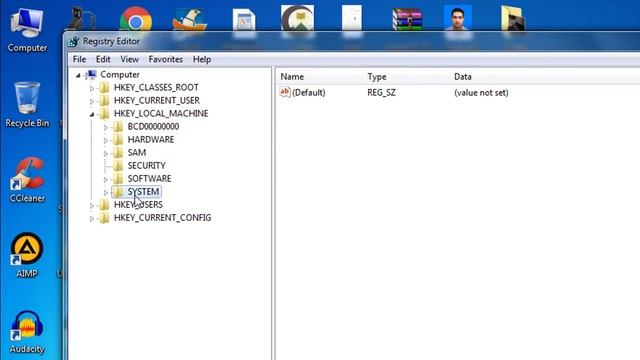Collapse the HKEY_LOCAL_MACHINE key
The width and height of the screenshot is (640, 360).
coord(92,114)
